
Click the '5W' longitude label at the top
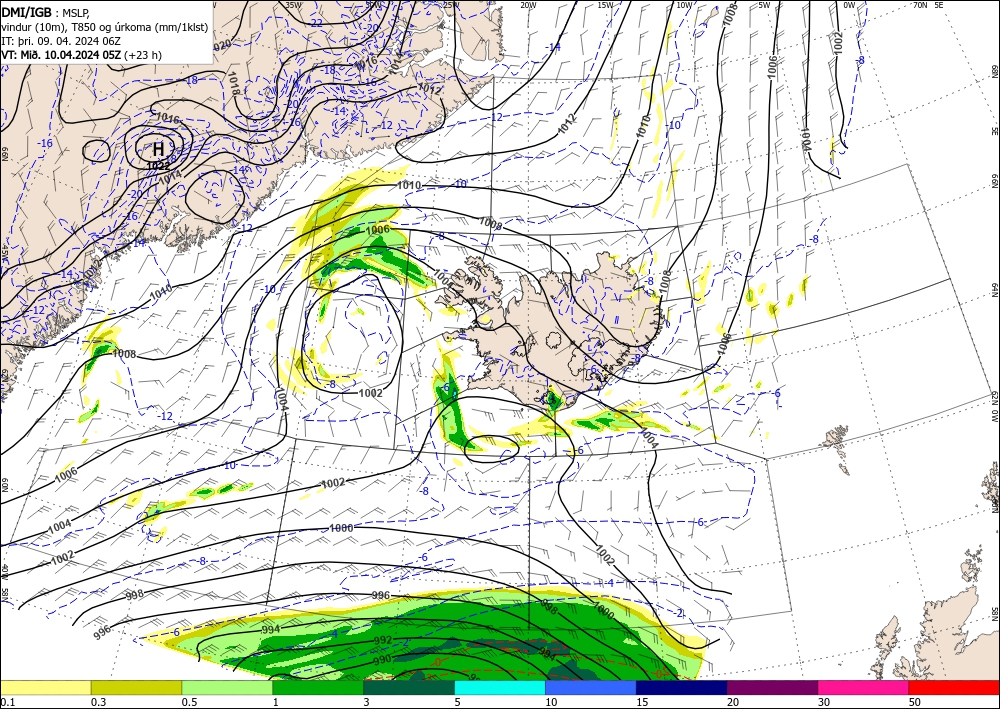[764, 5]
